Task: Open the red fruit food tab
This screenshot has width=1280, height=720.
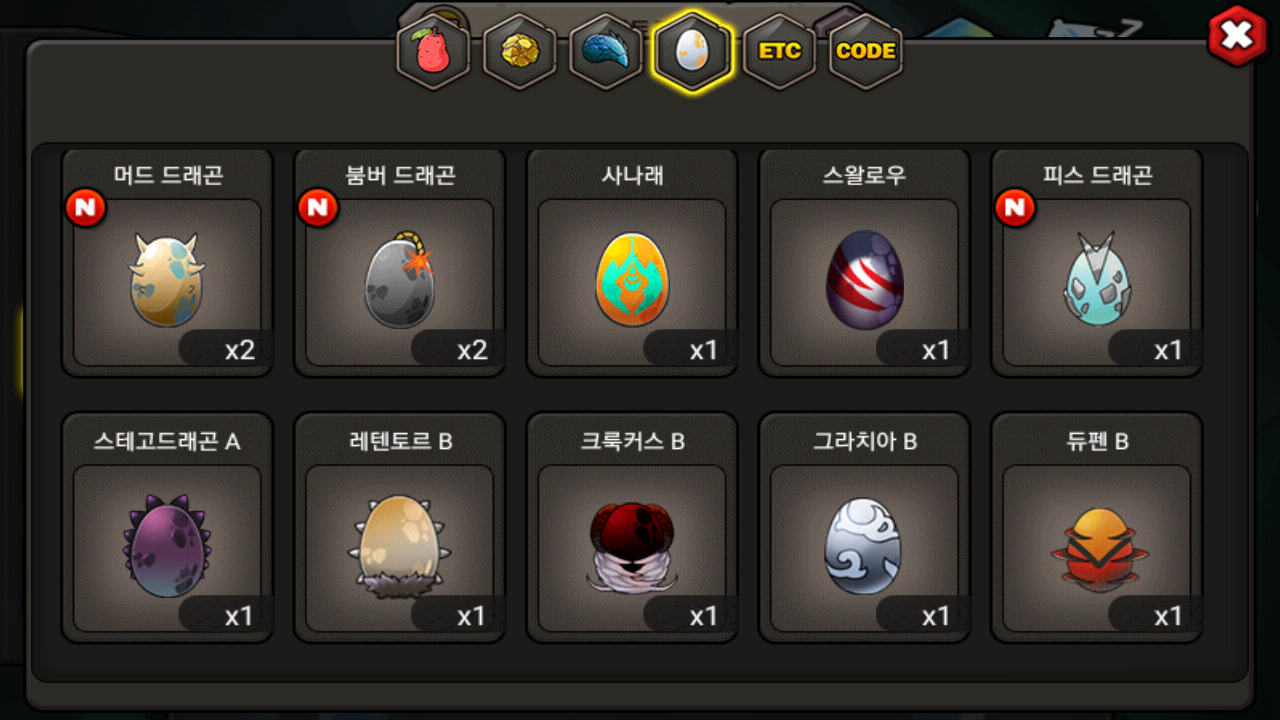Action: click(433, 52)
